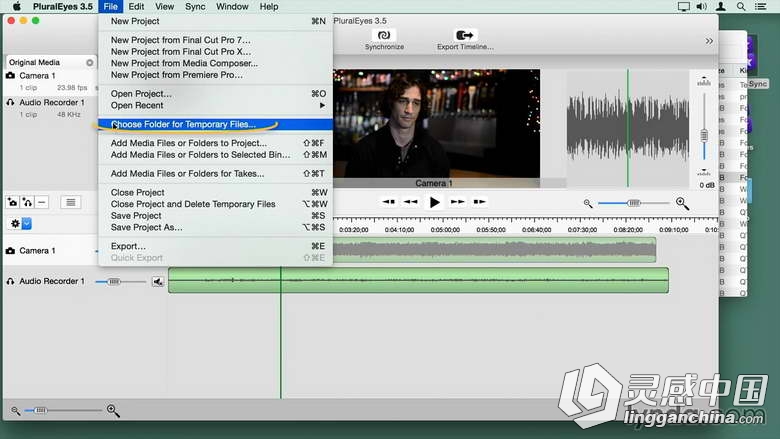The height and width of the screenshot is (439, 780).
Task: Zoom in timeline at bottom left
Action: click(x=113, y=411)
